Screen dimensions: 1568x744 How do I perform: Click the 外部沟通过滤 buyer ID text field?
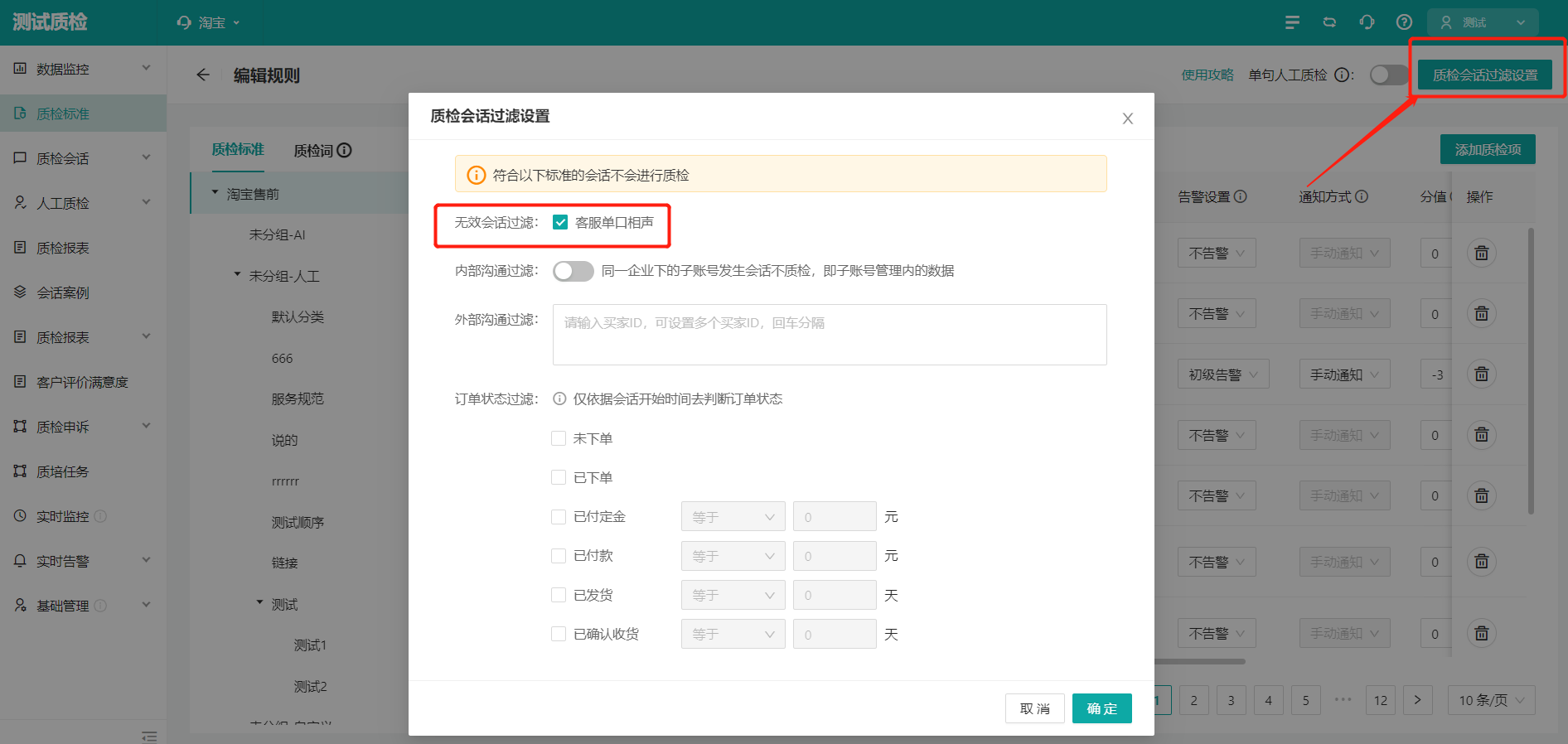tap(830, 335)
